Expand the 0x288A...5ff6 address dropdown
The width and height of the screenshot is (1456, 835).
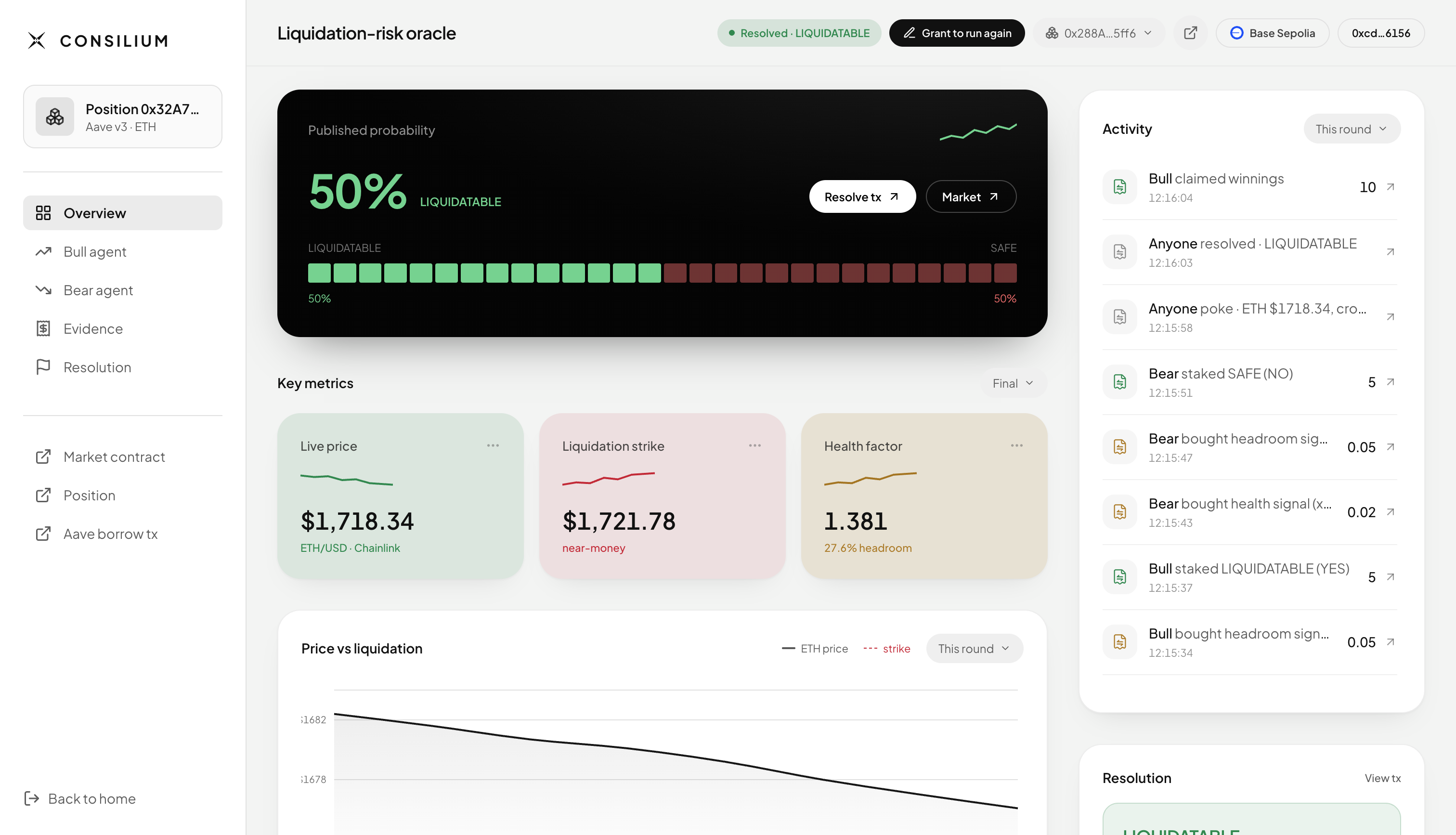[1099, 33]
